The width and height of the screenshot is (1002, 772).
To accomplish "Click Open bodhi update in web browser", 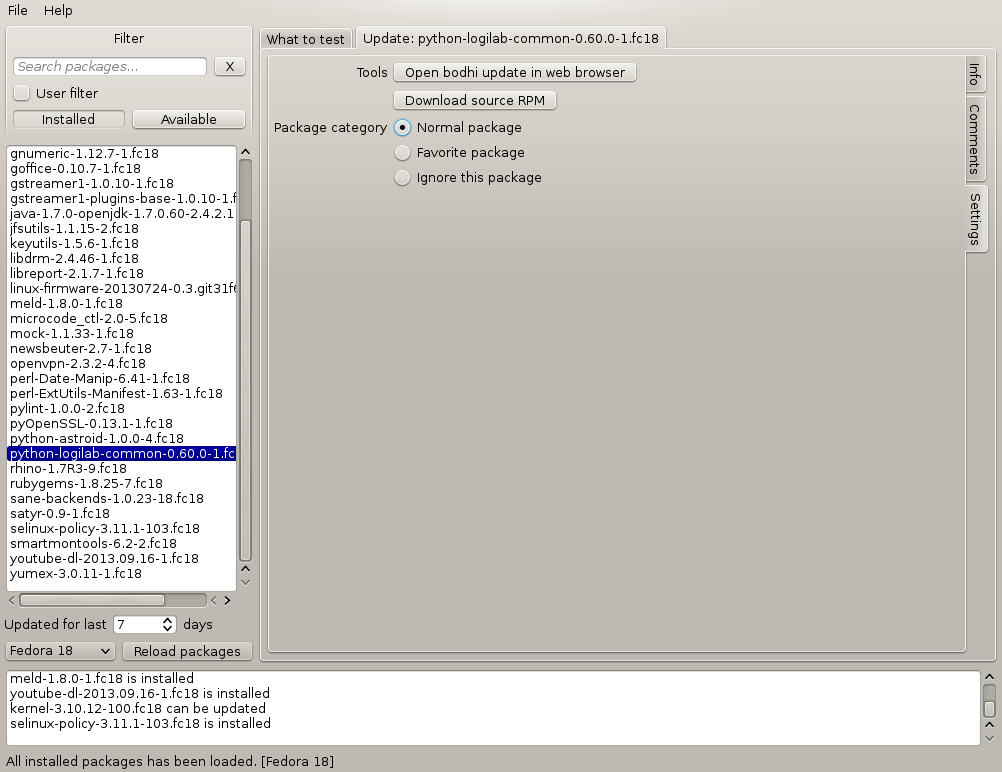I will click(x=515, y=72).
